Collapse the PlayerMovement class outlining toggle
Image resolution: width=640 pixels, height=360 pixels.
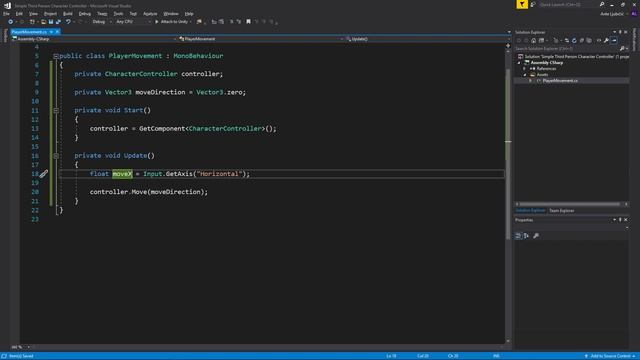(x=56, y=56)
